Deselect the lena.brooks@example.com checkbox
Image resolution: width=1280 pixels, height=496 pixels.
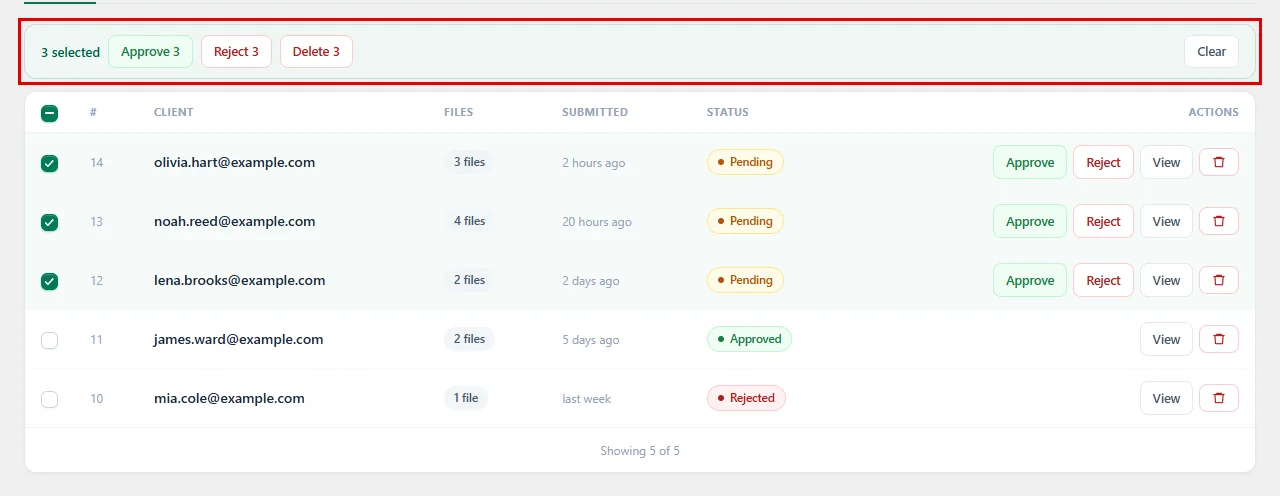(49, 281)
